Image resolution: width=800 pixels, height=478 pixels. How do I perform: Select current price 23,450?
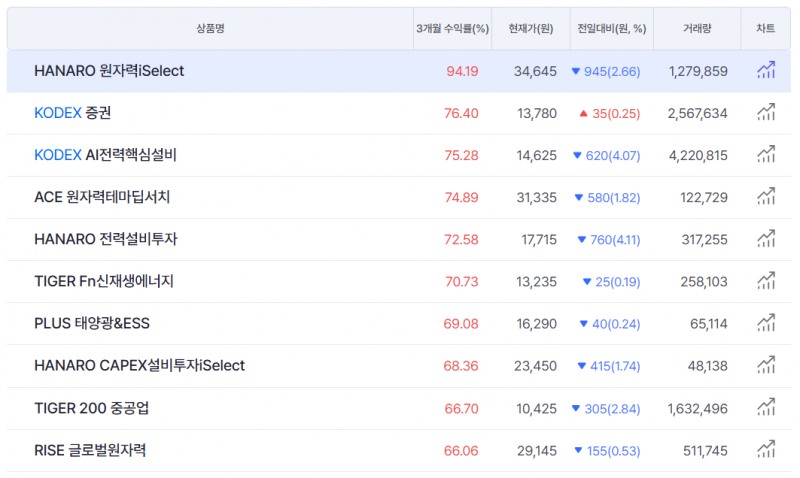(535, 366)
